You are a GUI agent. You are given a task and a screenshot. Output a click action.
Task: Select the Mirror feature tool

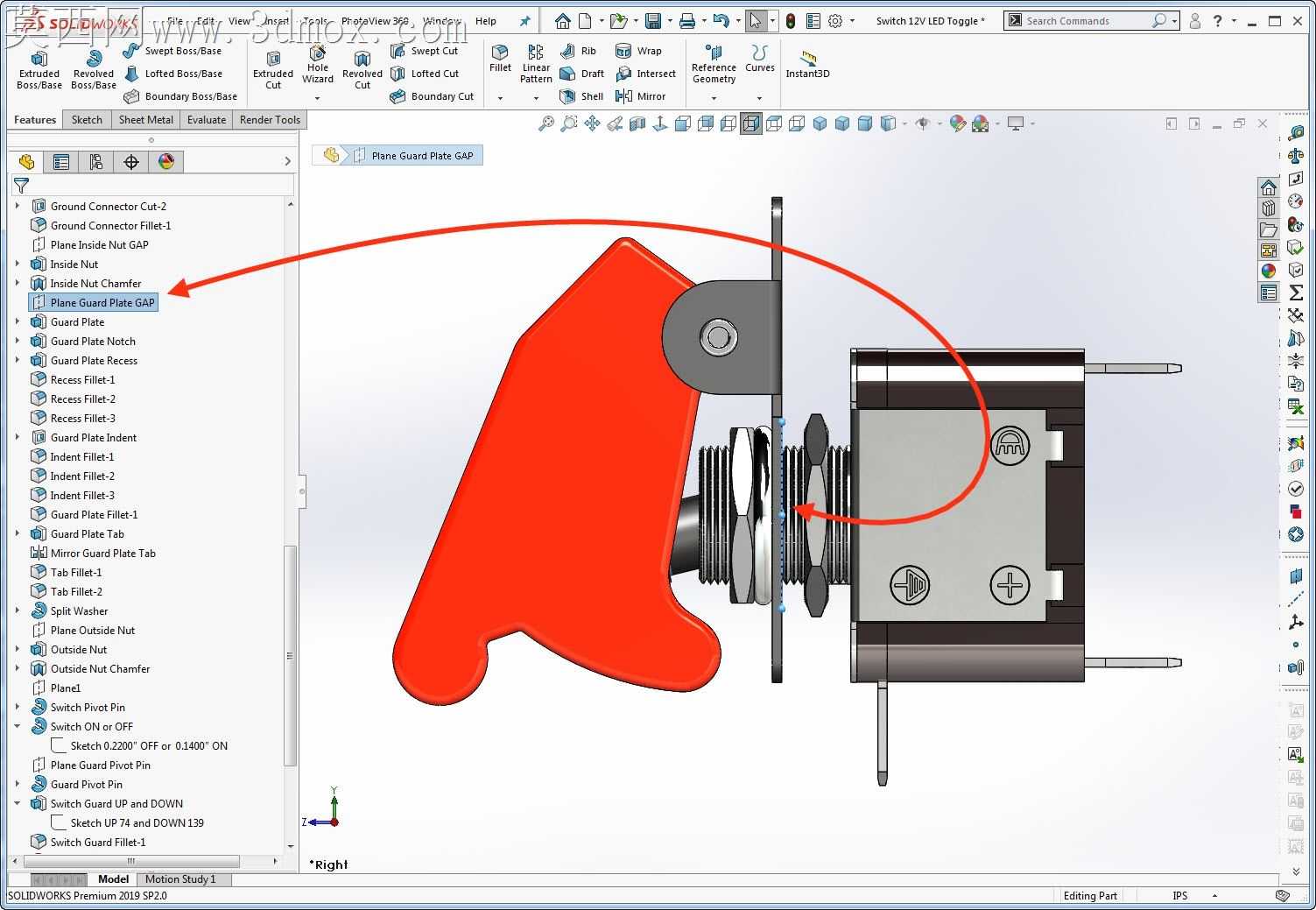(x=641, y=96)
